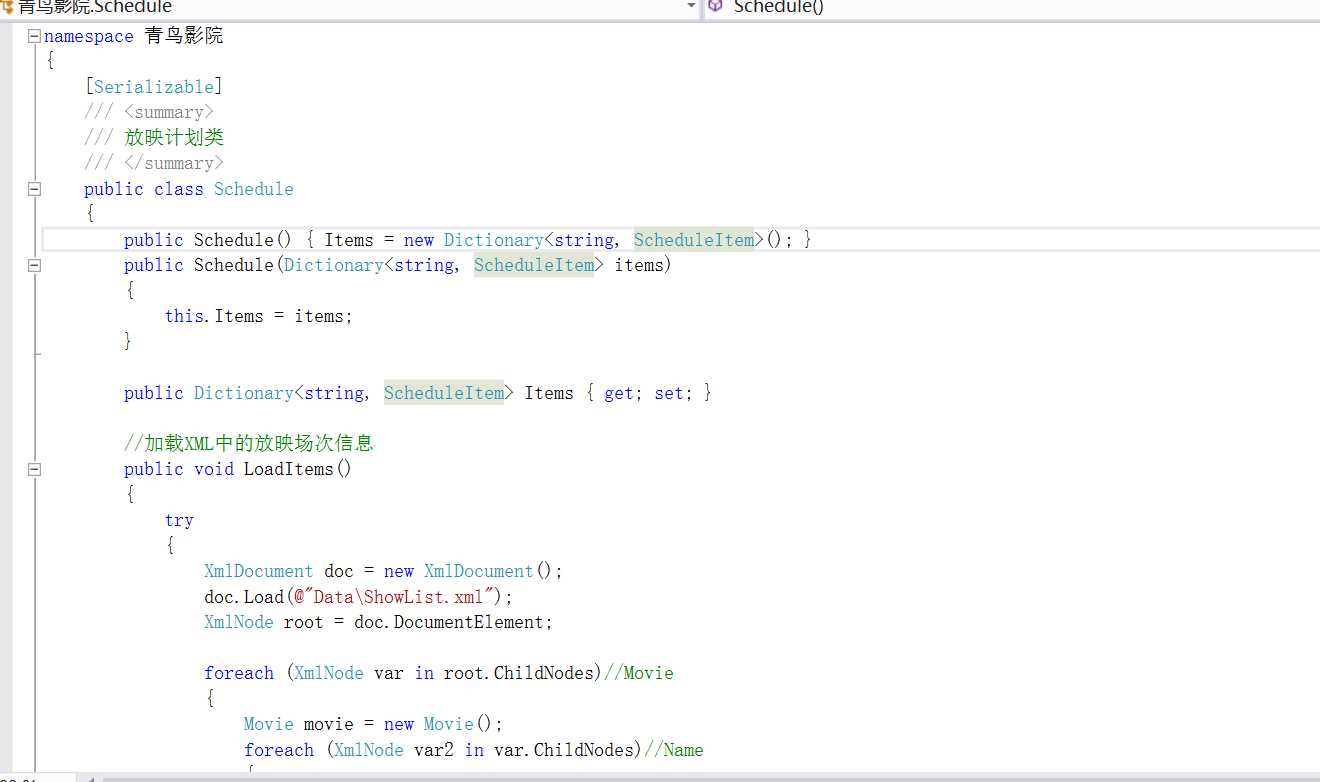Click the purple cube icon beside Schedule()

click(x=715, y=6)
